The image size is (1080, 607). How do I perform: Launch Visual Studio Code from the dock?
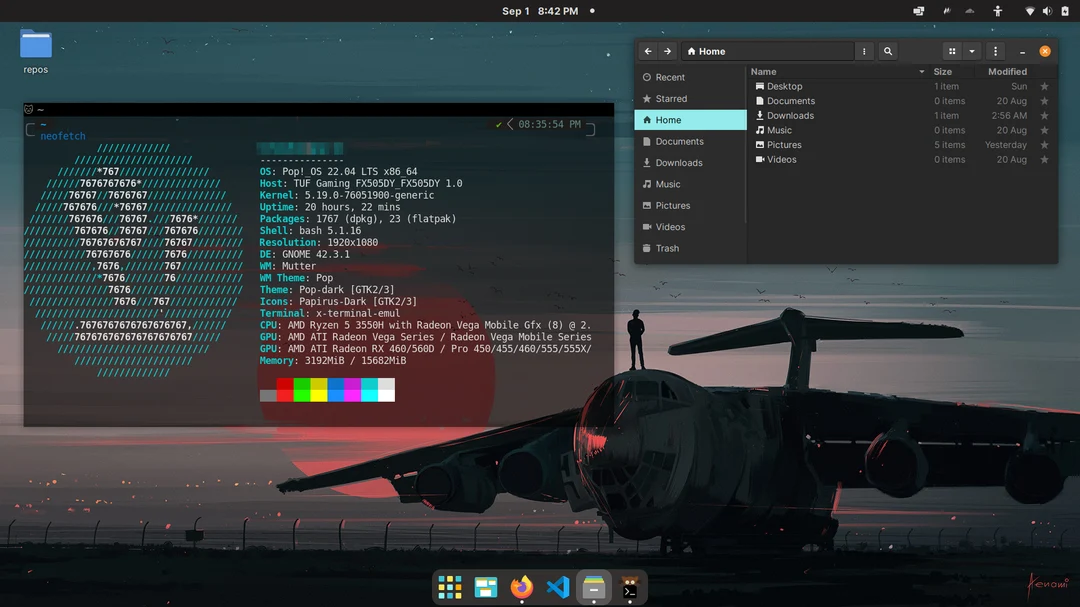coord(558,587)
